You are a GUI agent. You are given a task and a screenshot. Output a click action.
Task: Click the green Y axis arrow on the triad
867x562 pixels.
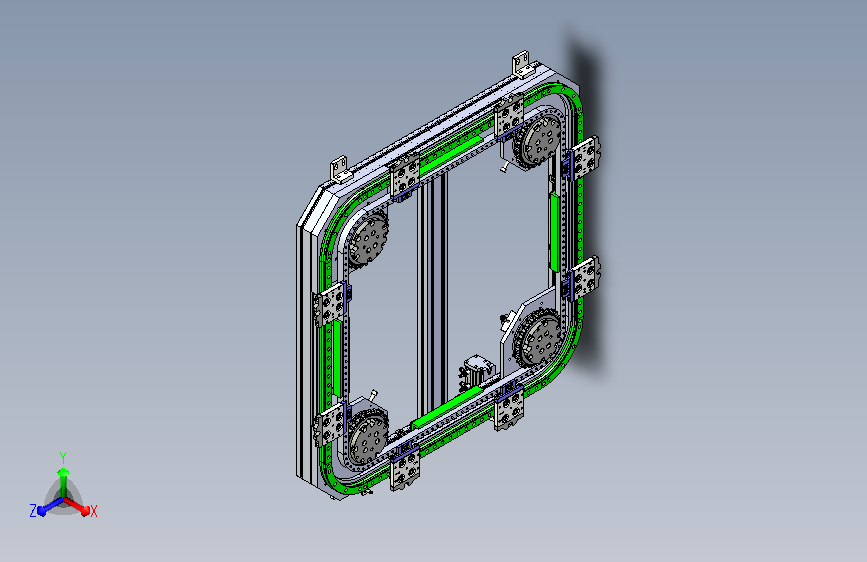(63, 482)
